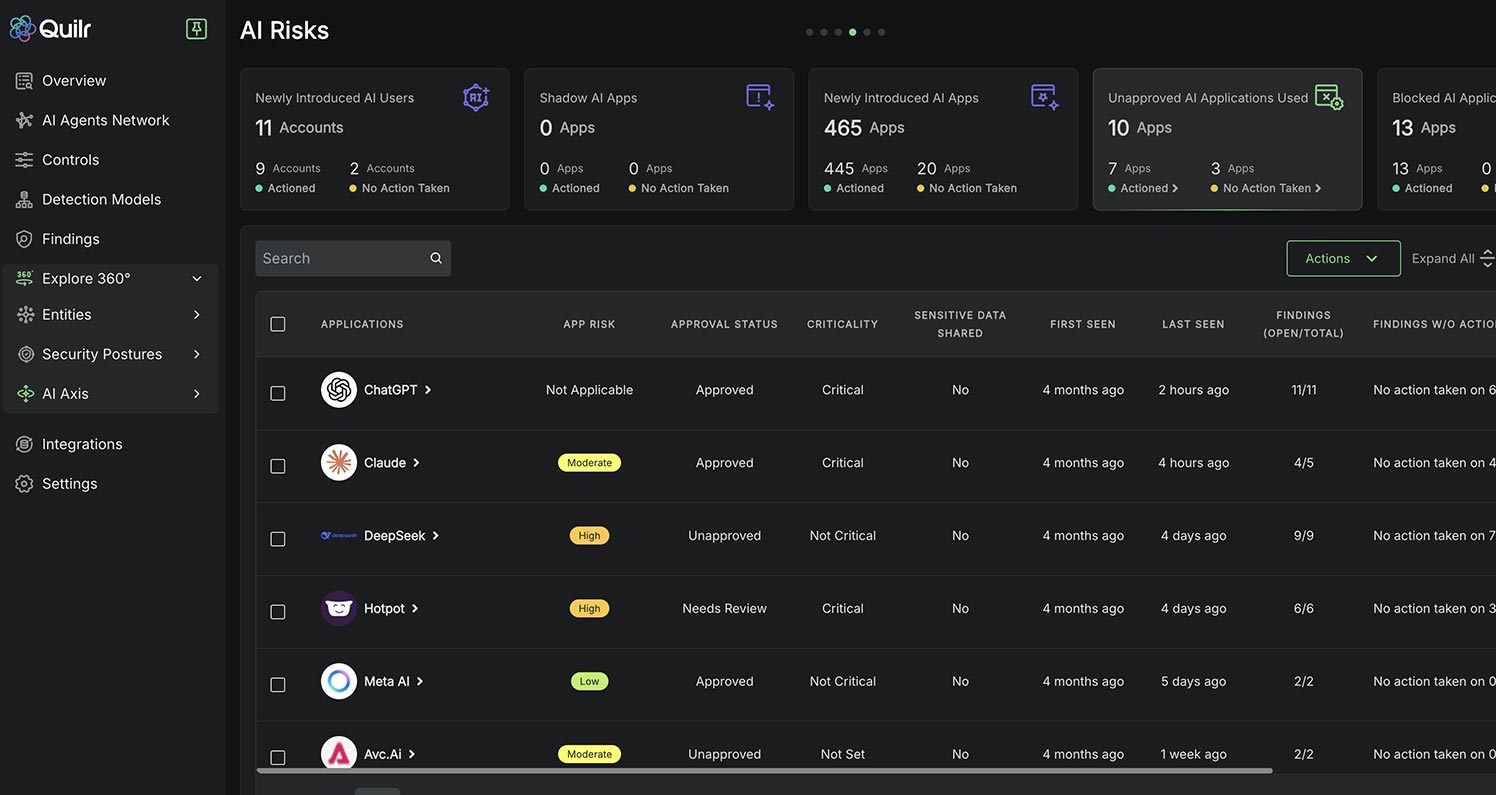Expand DeepSeek row details chevron

[x=436, y=536]
